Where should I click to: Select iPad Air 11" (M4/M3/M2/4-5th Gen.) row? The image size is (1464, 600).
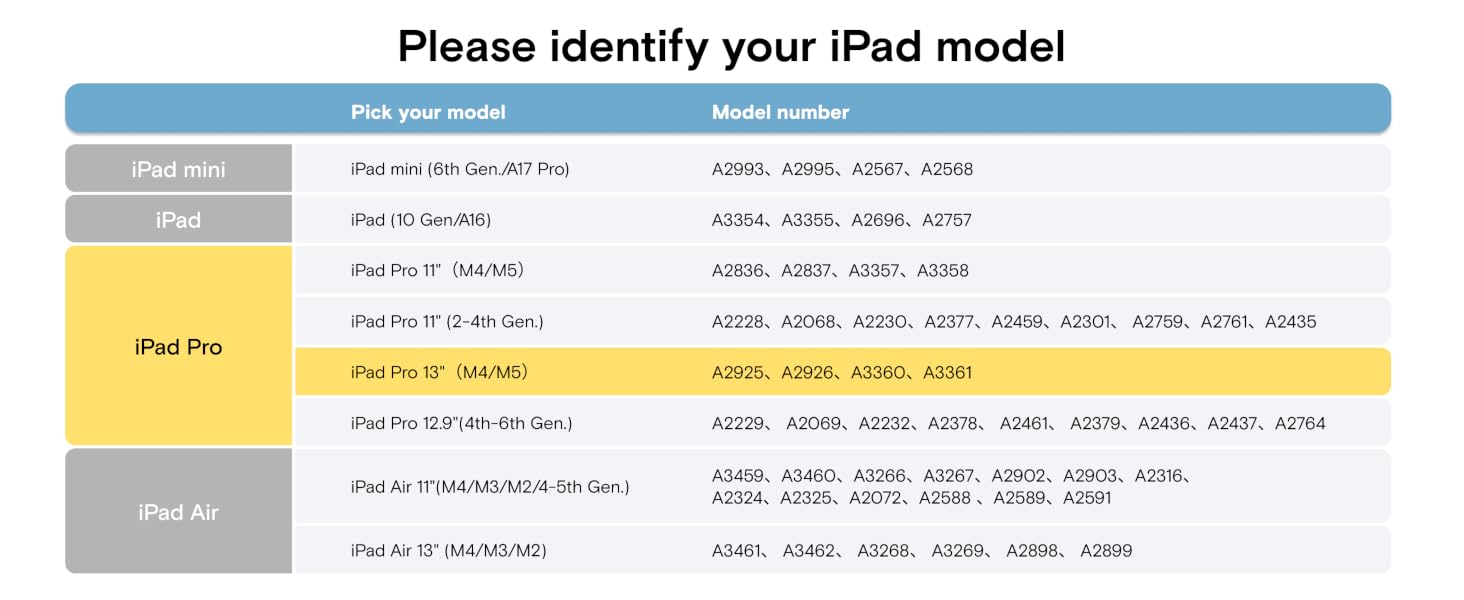click(842, 487)
